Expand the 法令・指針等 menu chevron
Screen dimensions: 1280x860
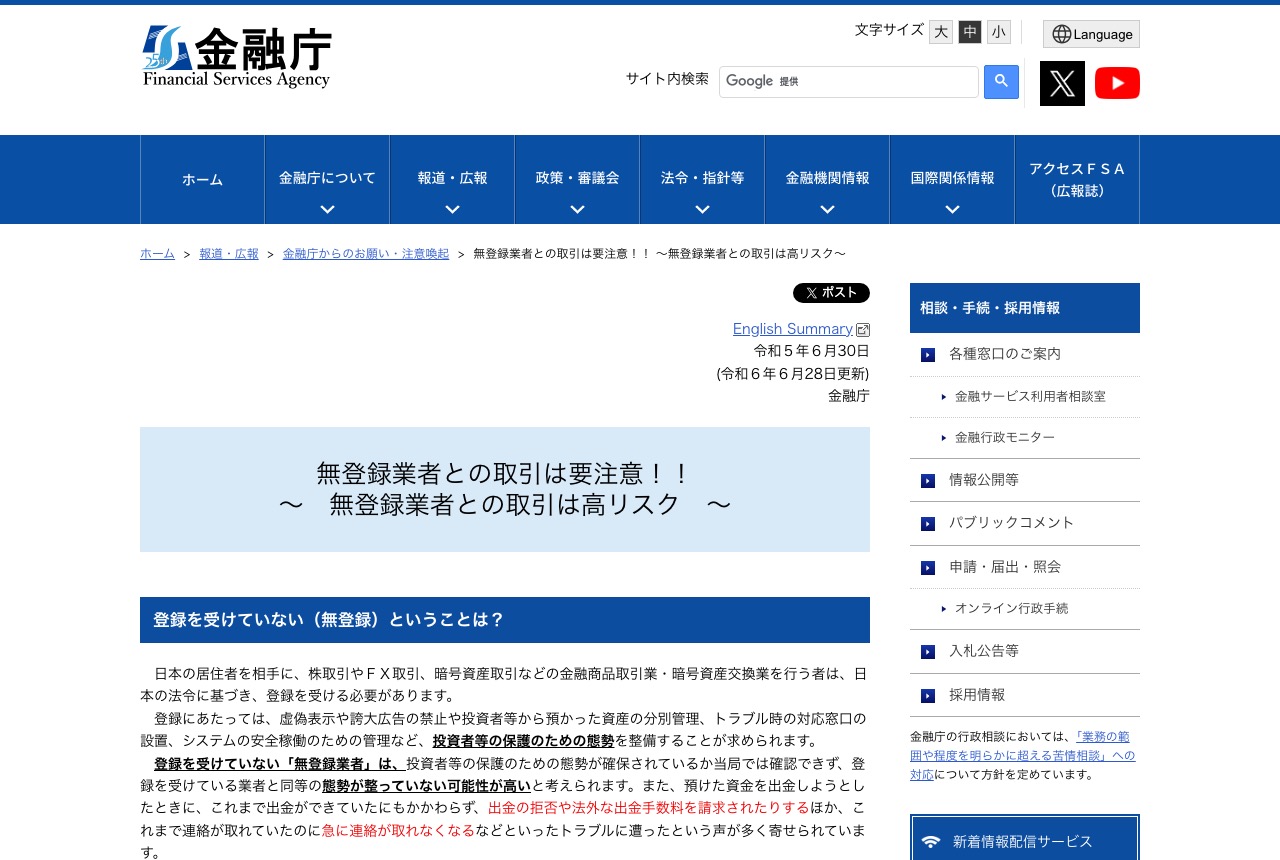pyautogui.click(x=702, y=209)
